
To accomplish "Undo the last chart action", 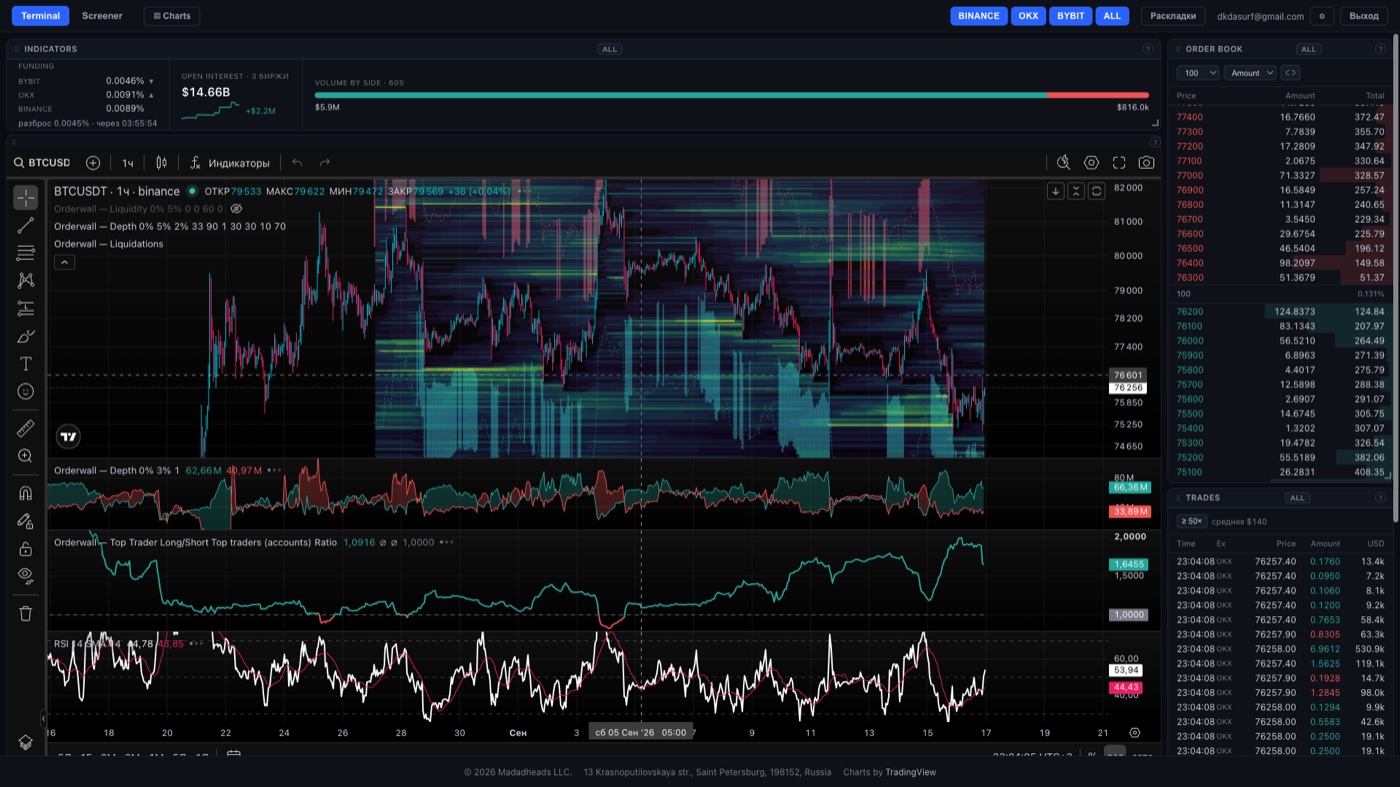I will coord(297,163).
